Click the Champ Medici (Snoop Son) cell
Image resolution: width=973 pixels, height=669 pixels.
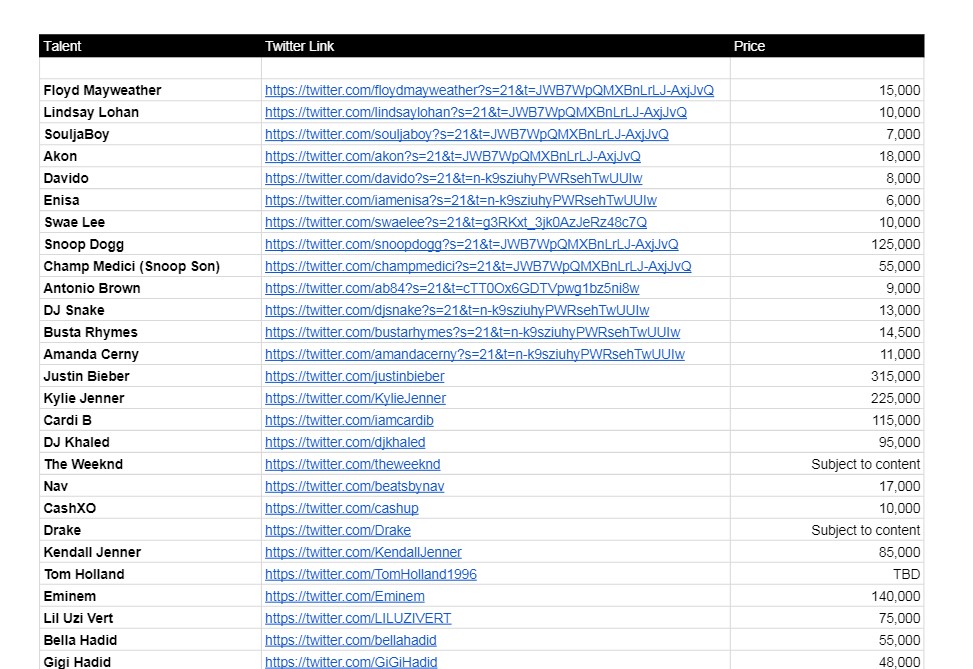[151, 266]
